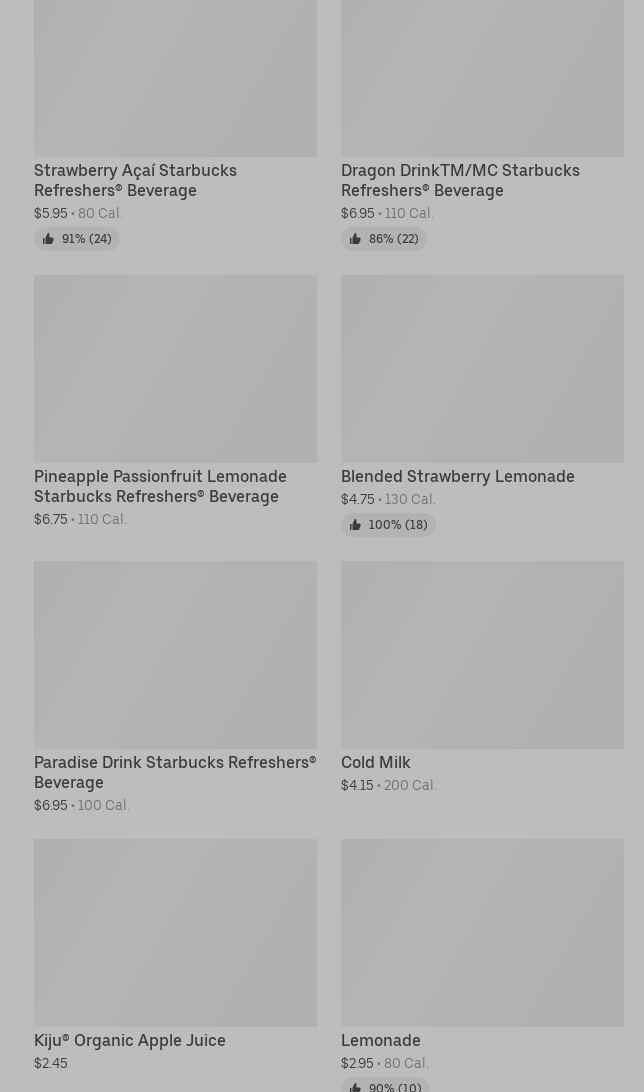Open Blended Strawberry Lemonade title
This screenshot has width=644, height=1092.
tap(457, 476)
